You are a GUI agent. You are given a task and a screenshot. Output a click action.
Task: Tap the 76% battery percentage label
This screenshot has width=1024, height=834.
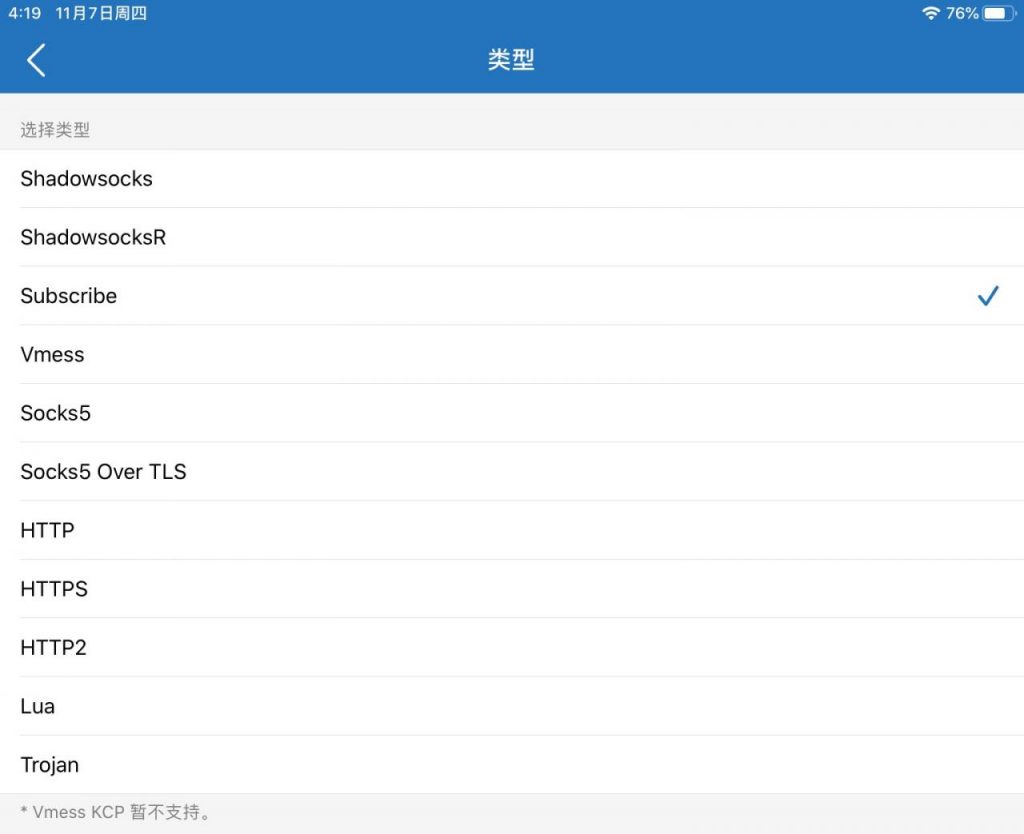(x=963, y=13)
